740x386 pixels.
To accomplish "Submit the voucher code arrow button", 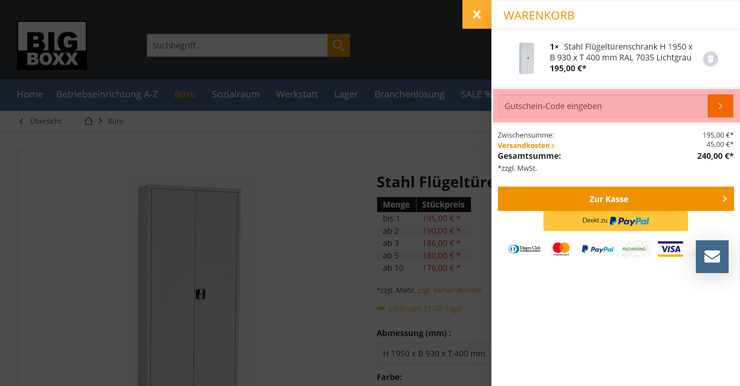I will click(720, 106).
